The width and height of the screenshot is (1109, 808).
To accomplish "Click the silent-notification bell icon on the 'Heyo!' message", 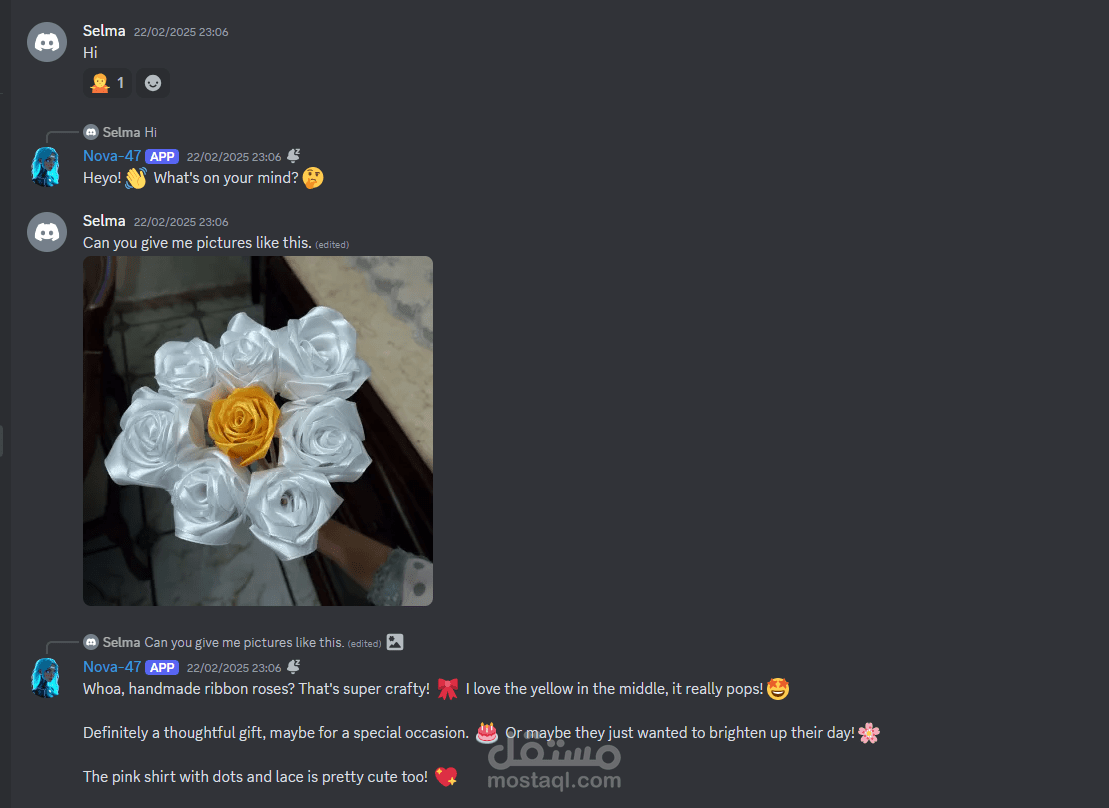I will point(294,156).
